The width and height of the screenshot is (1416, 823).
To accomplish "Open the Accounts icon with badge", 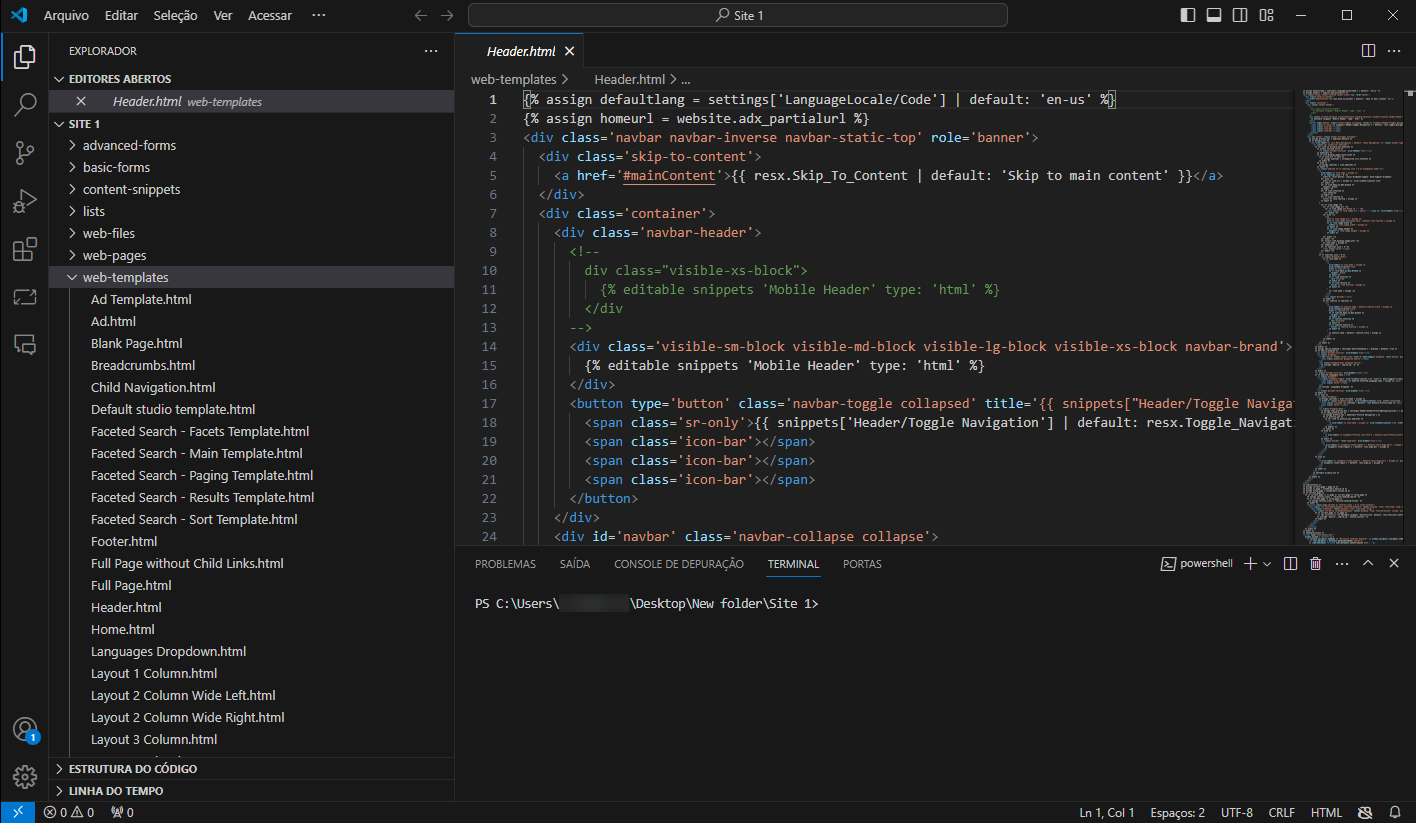I will tap(25, 730).
